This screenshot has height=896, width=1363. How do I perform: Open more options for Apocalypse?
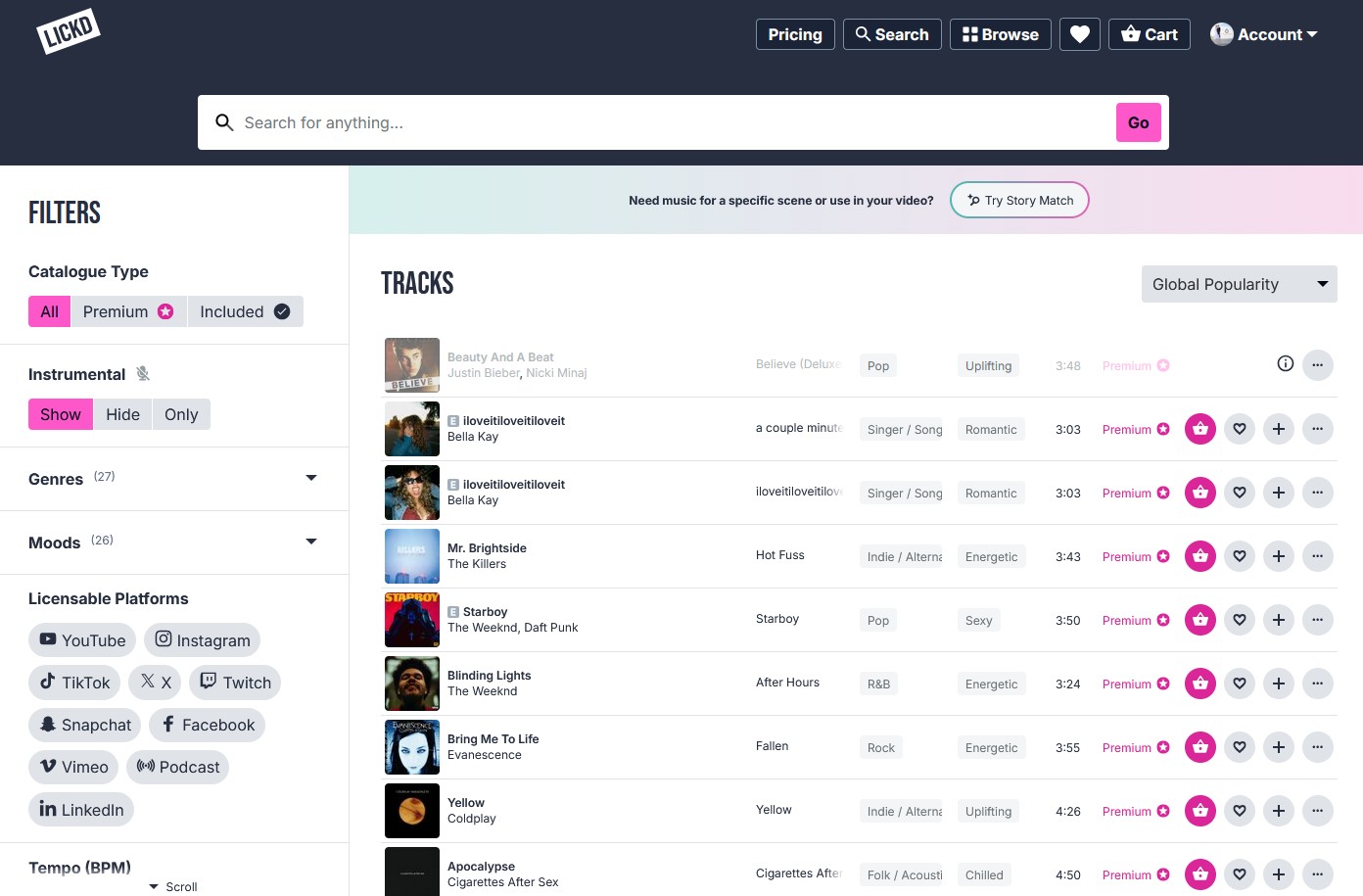[x=1318, y=874]
